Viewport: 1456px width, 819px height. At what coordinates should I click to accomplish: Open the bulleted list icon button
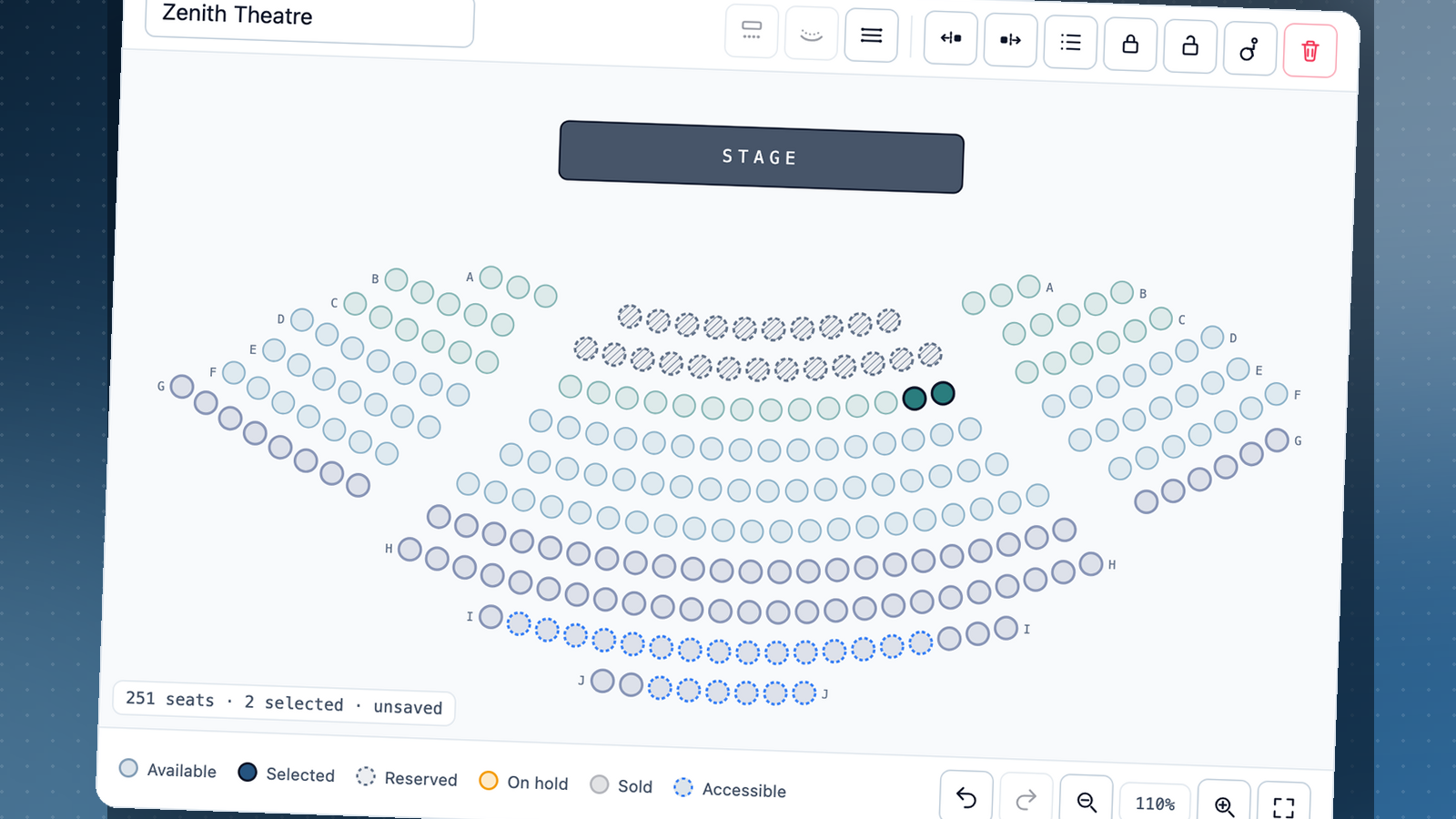tap(1071, 43)
